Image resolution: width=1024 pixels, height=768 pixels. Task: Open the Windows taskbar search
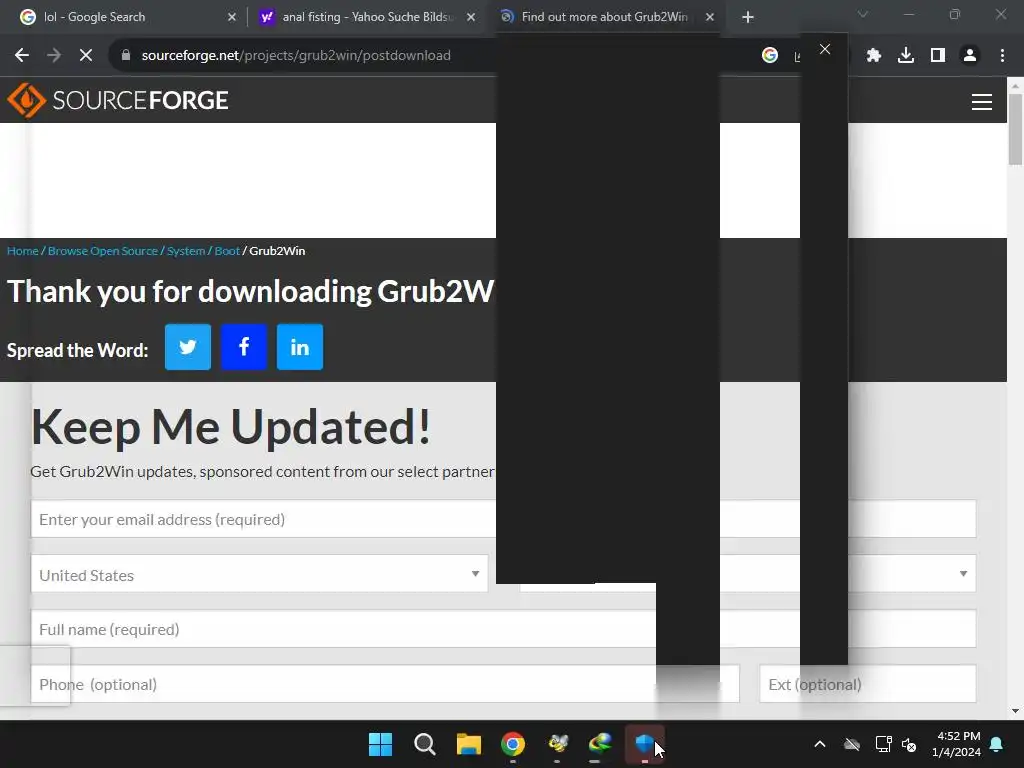click(424, 744)
